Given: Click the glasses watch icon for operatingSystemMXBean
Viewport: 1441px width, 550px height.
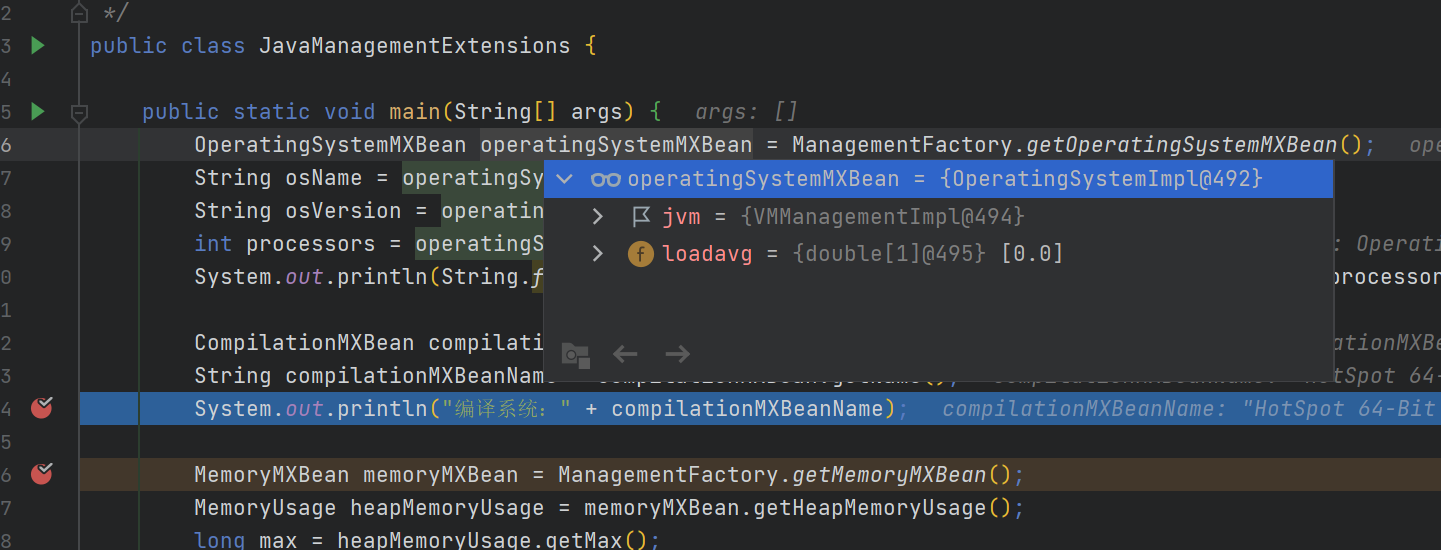Looking at the screenshot, I should (605, 179).
